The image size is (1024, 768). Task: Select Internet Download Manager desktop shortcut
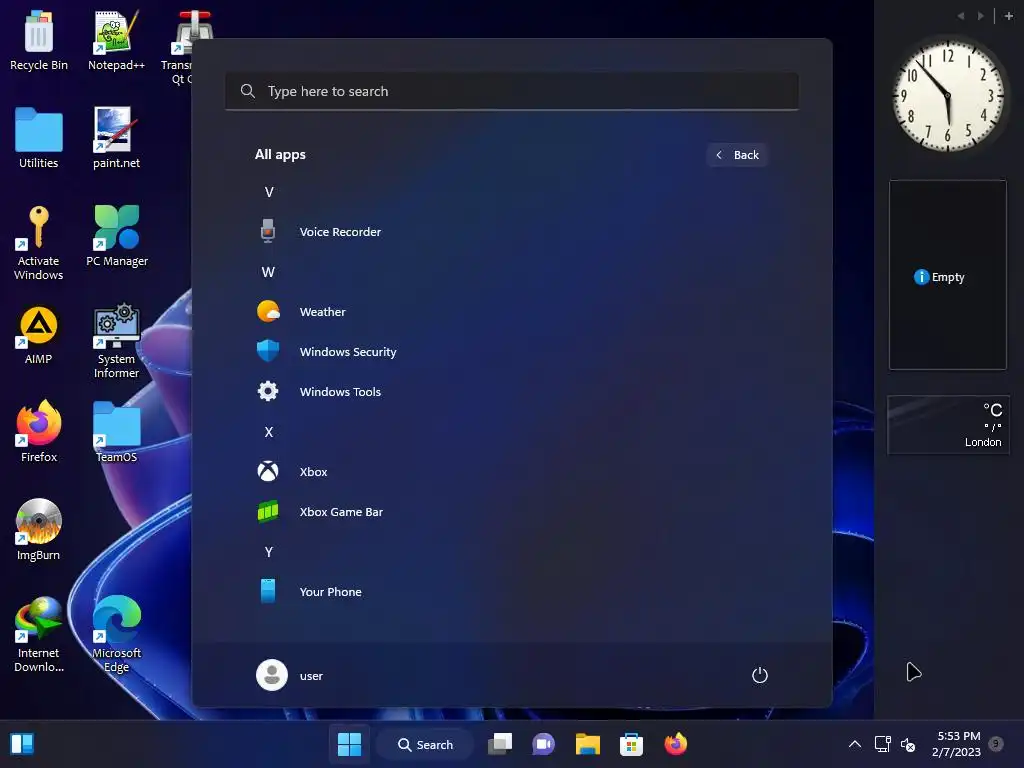pyautogui.click(x=39, y=634)
